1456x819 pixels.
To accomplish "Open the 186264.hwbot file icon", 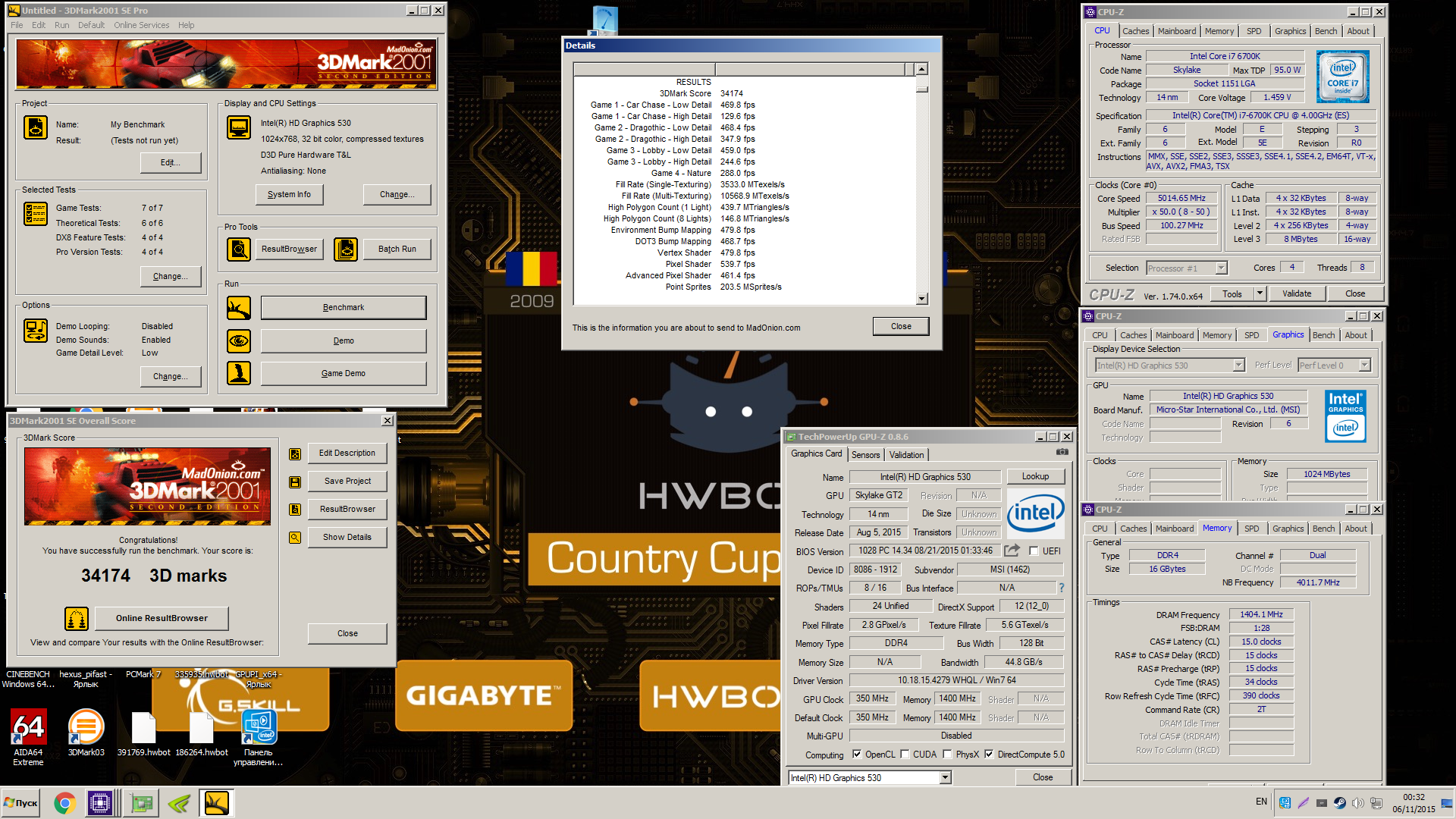I will [x=202, y=733].
